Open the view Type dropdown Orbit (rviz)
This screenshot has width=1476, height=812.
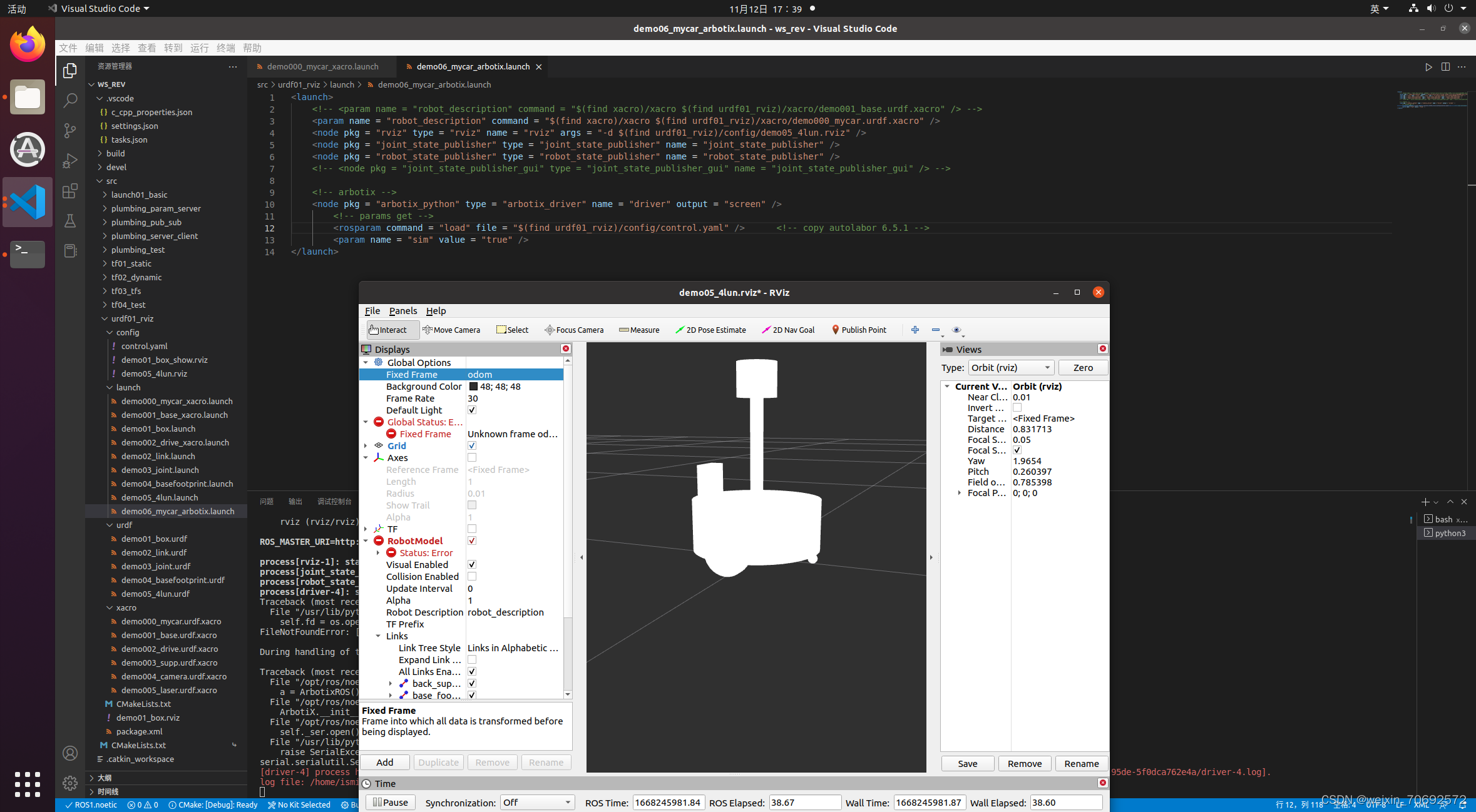(x=1011, y=367)
